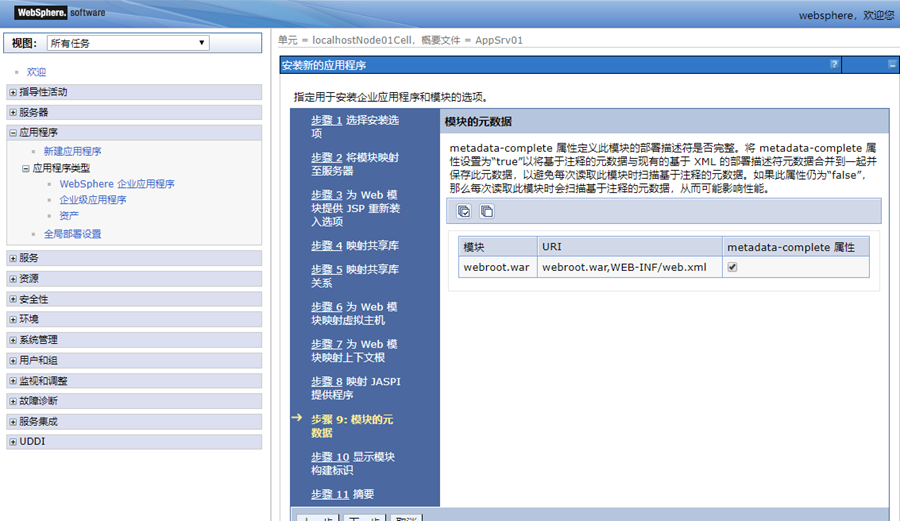Expand the 资源 section
The image size is (900, 521).
tap(13, 279)
